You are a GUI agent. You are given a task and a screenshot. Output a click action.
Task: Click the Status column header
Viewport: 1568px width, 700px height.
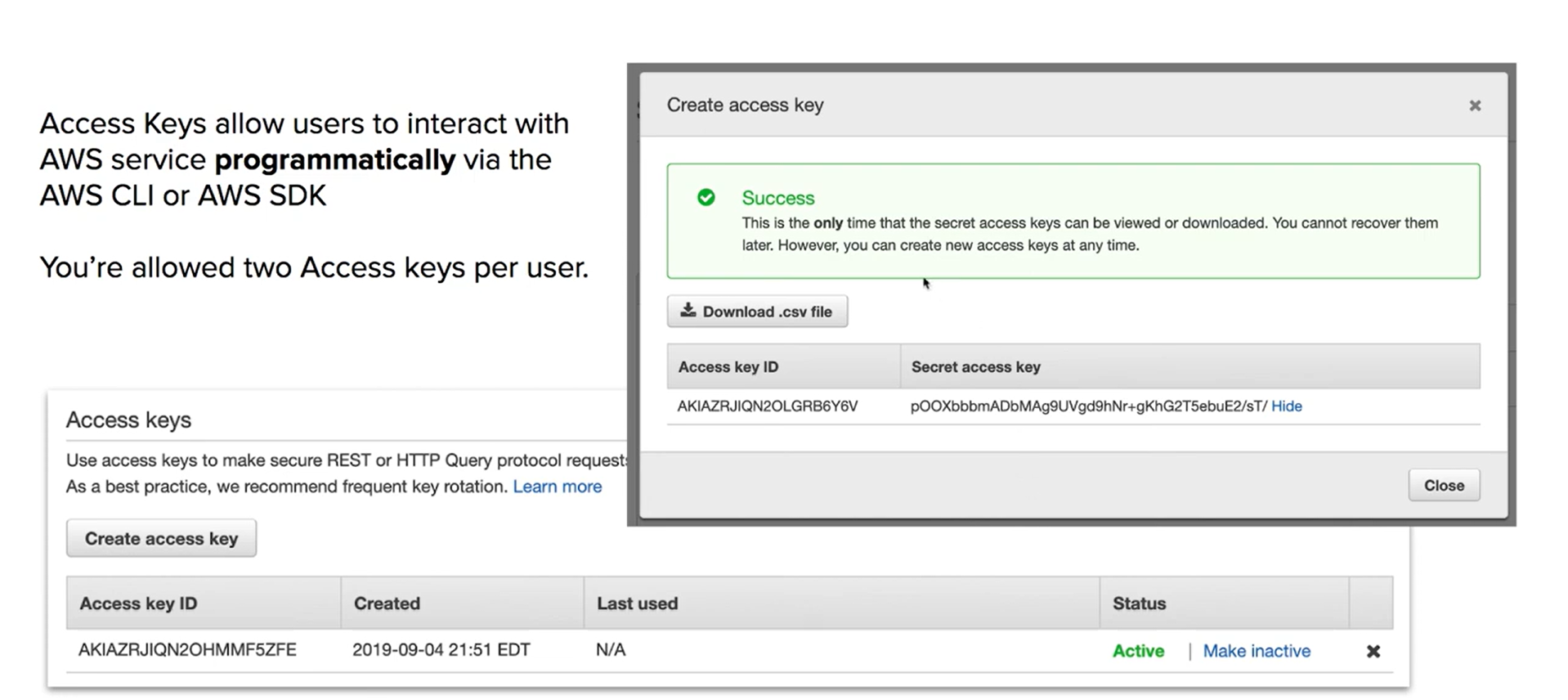[1224, 604]
